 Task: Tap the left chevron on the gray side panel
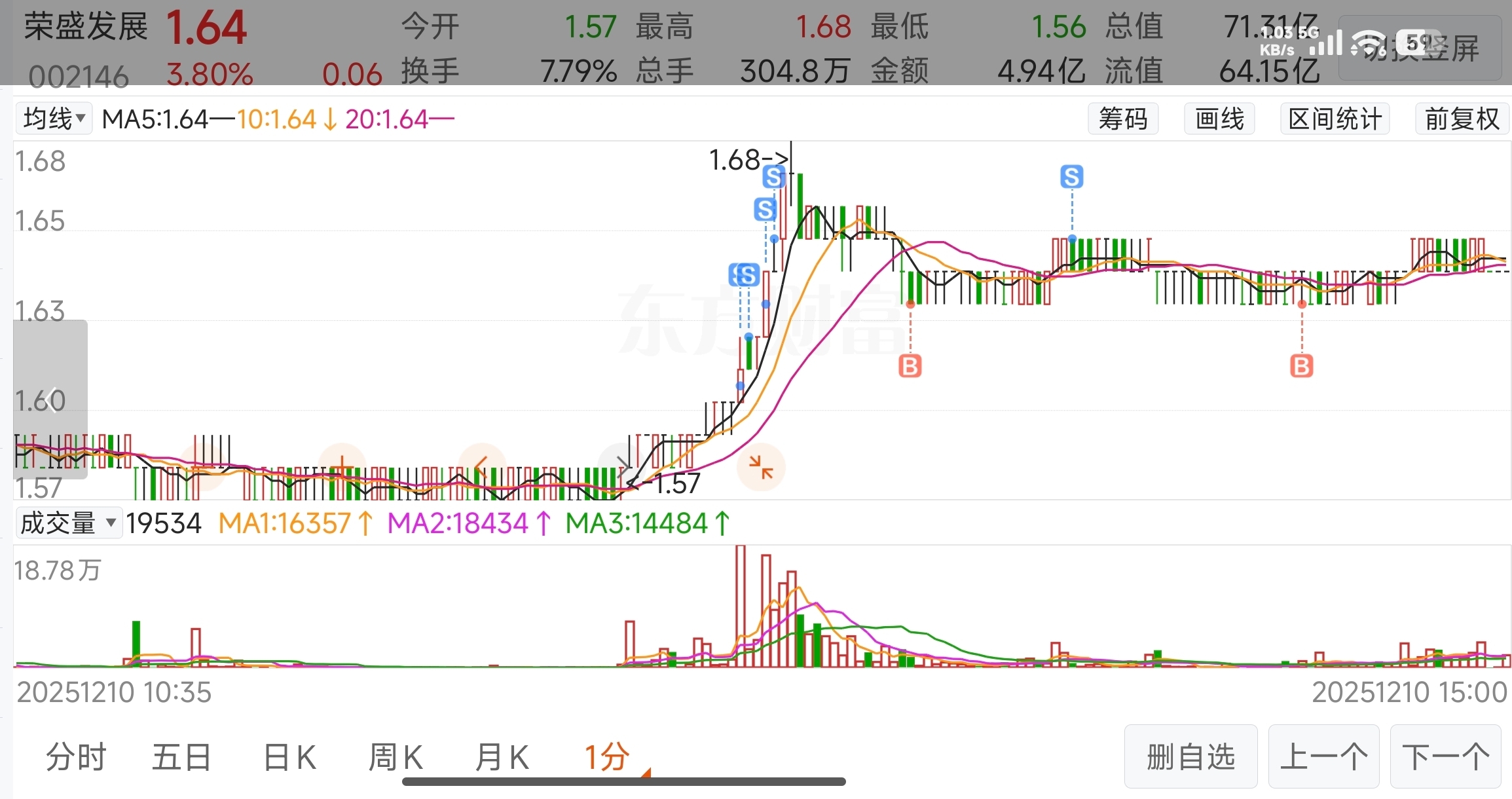50,399
